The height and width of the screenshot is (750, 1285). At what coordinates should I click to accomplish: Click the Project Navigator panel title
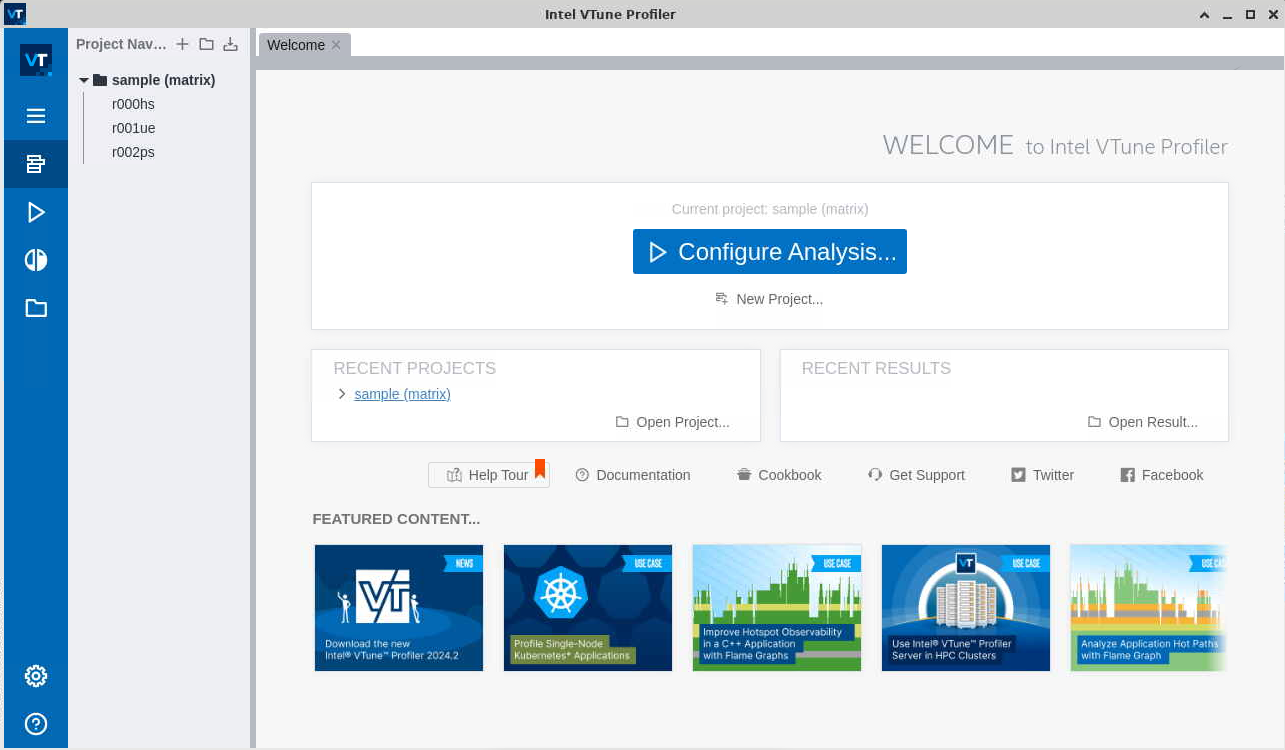point(121,44)
